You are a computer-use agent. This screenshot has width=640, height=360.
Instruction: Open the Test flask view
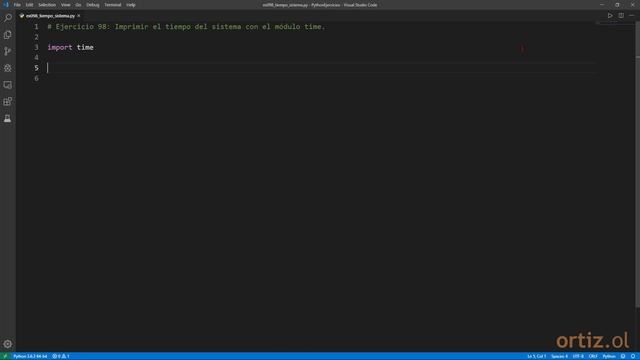(7, 118)
